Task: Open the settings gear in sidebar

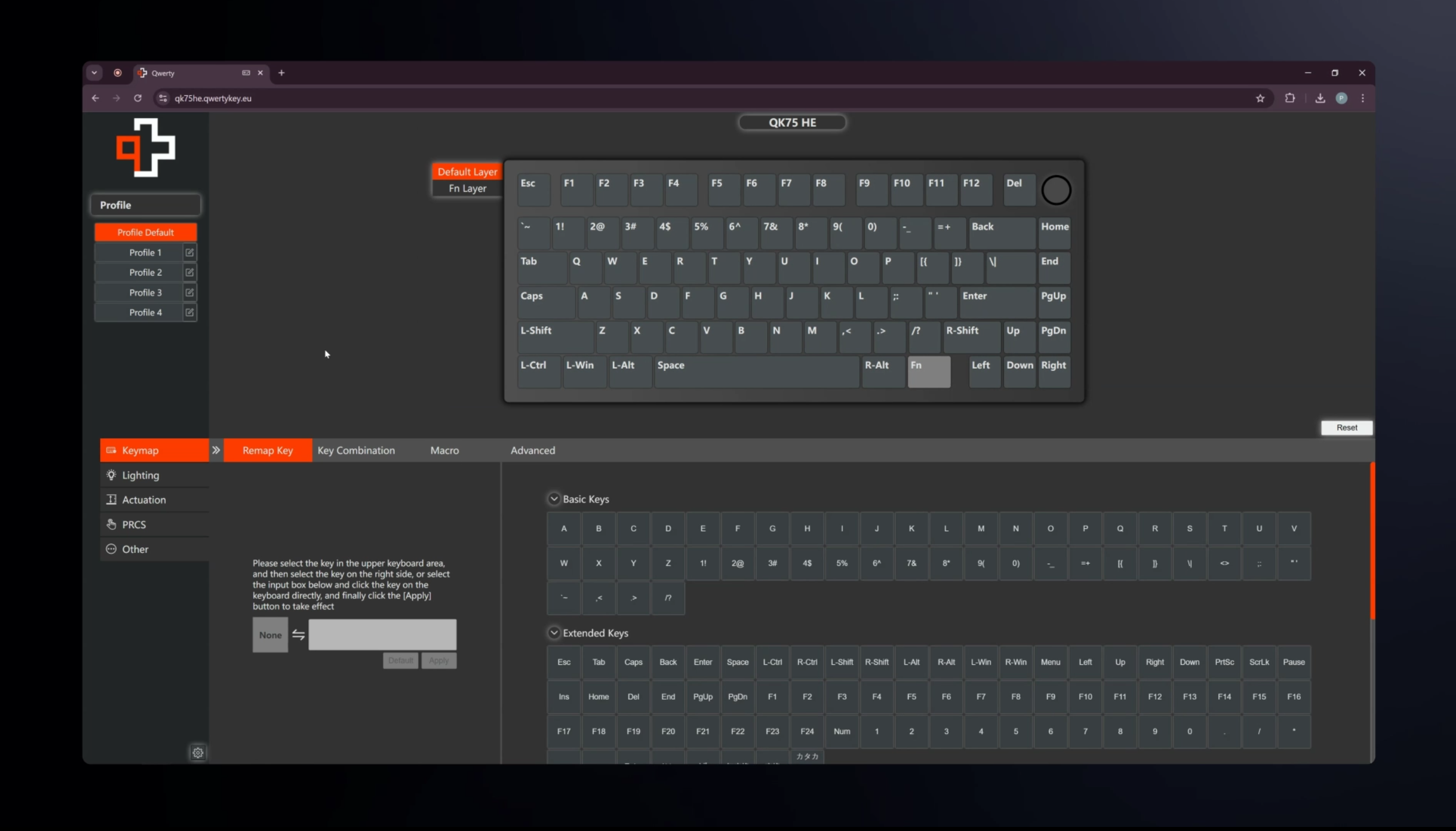Action: [198, 752]
